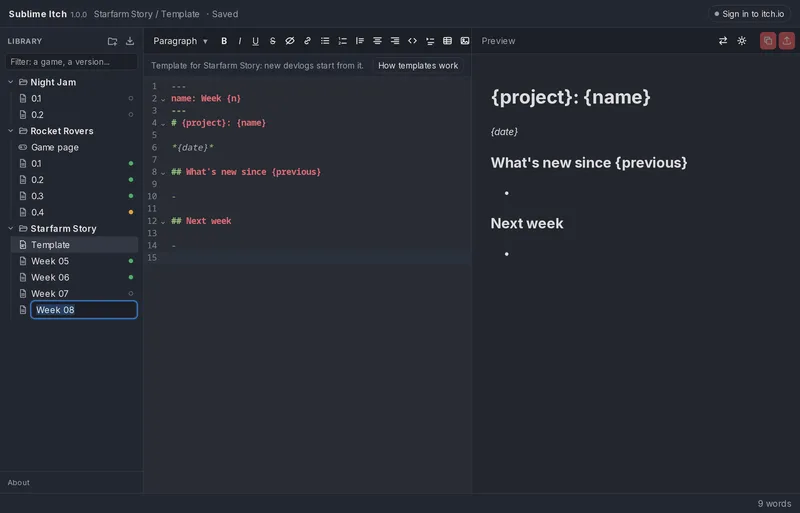Sign in to itch.io
Viewport: 800px width, 513px height.
(749, 14)
